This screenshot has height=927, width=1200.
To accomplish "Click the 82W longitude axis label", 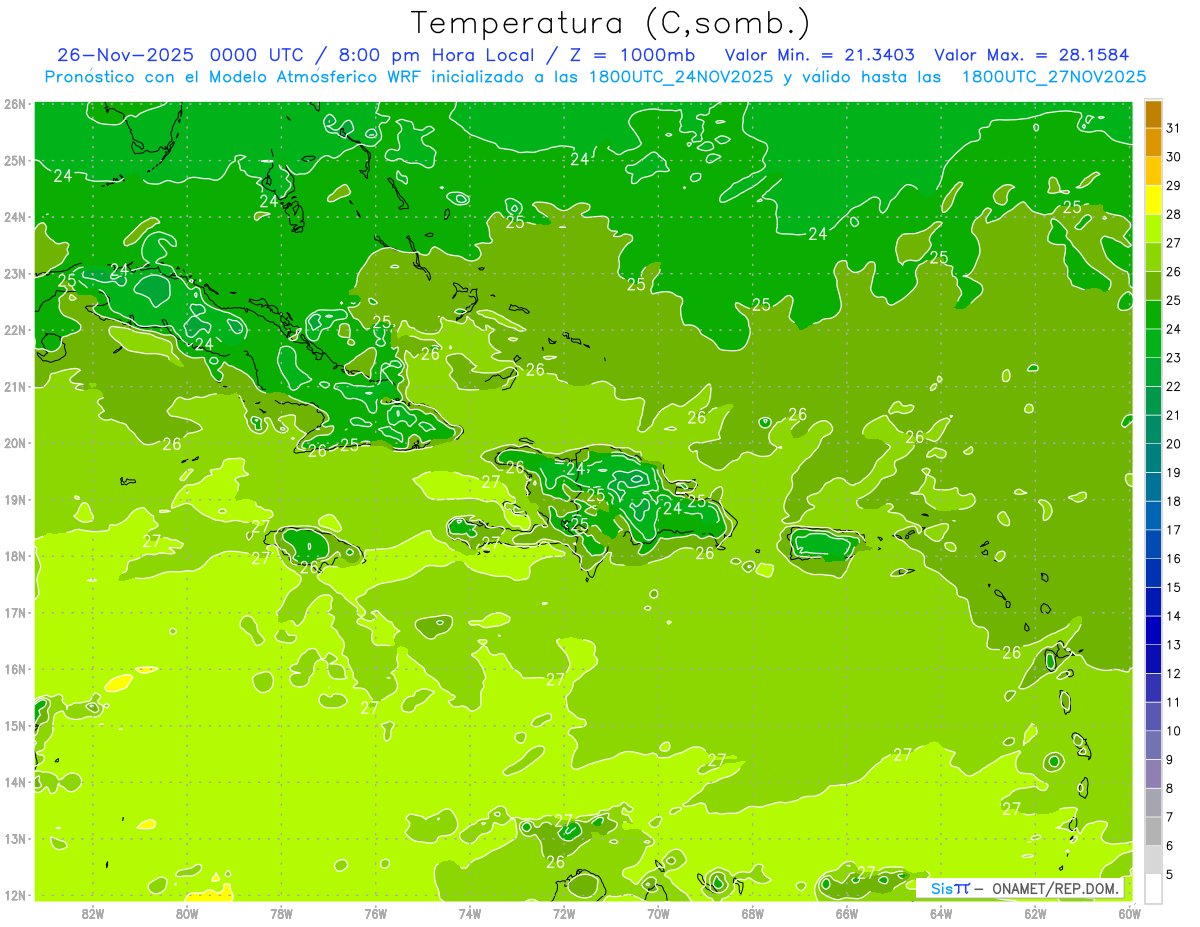I will (93, 913).
